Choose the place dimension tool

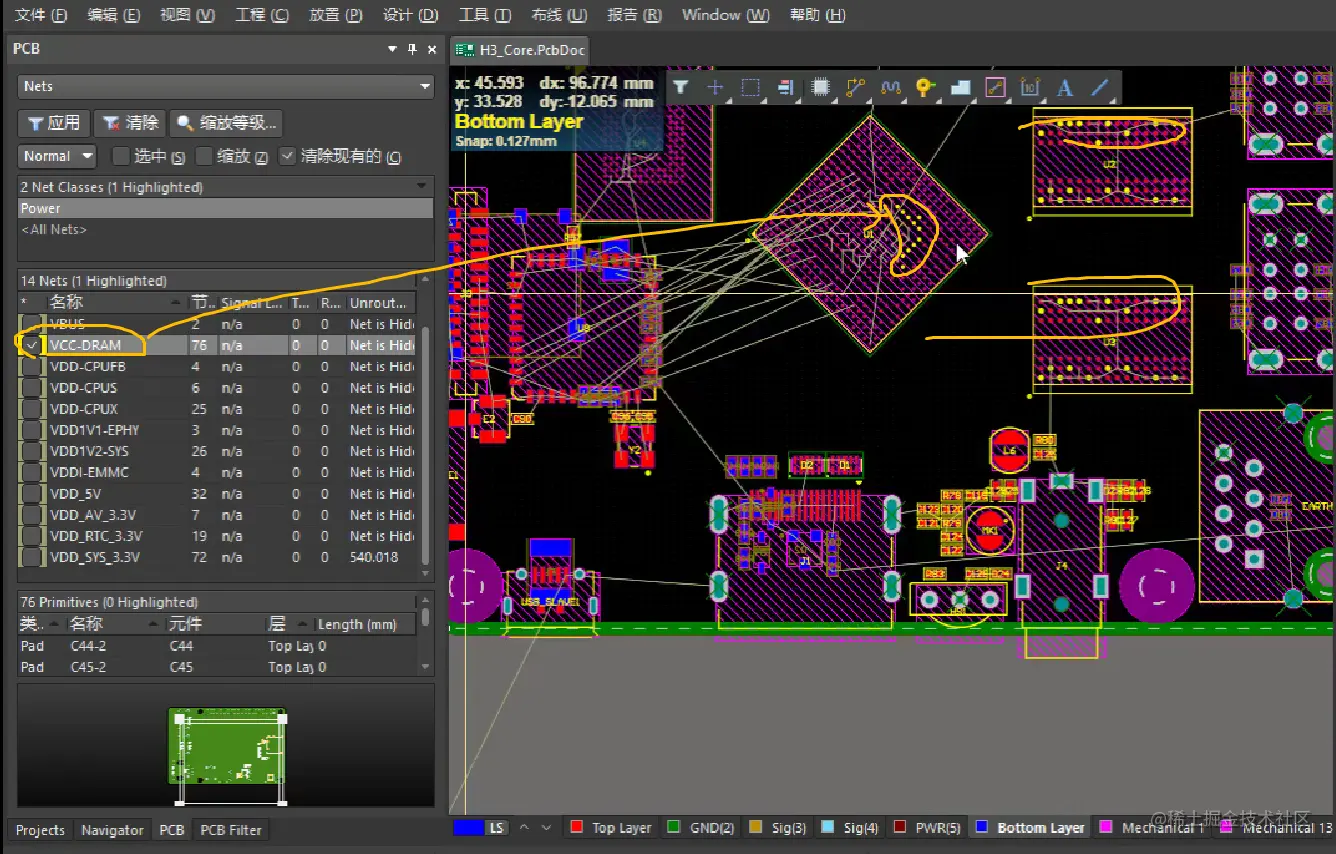[x=1030, y=88]
